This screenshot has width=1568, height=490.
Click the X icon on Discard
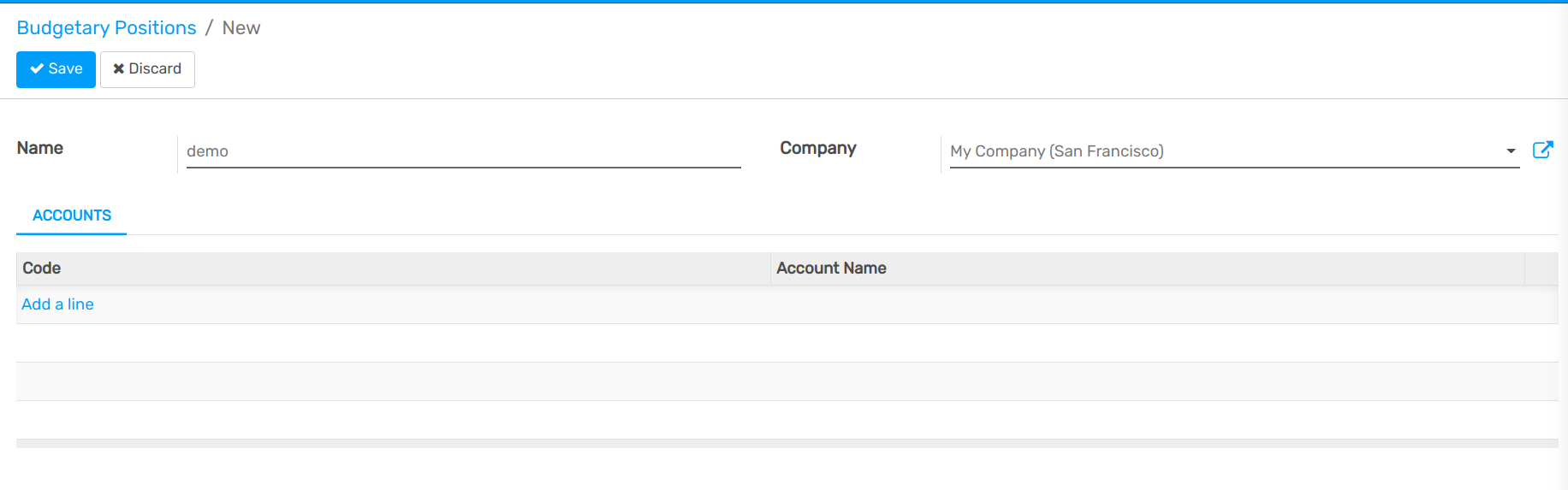[119, 69]
